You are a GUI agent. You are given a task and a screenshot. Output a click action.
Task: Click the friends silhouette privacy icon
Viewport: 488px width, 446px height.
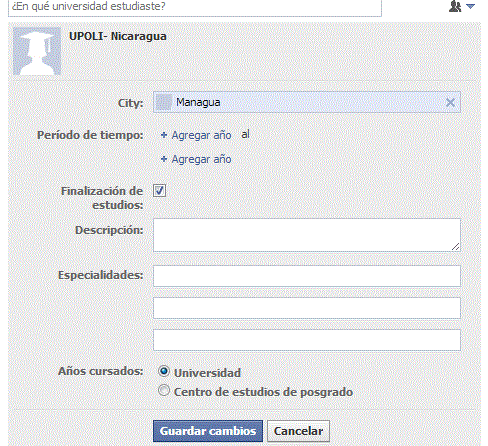click(x=455, y=6)
